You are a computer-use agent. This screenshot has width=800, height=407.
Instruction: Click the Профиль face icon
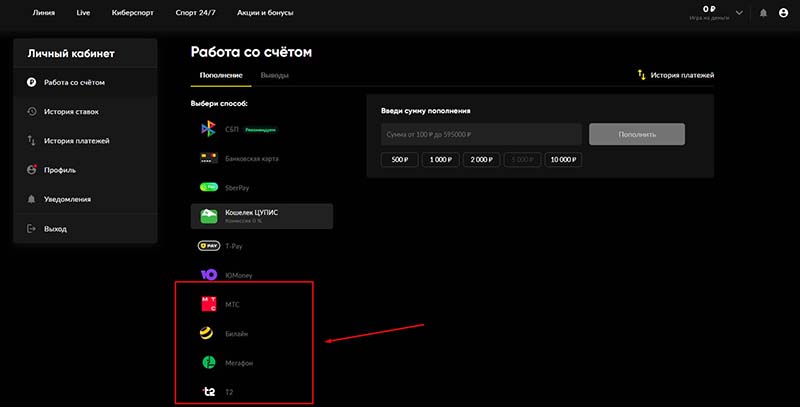point(32,170)
